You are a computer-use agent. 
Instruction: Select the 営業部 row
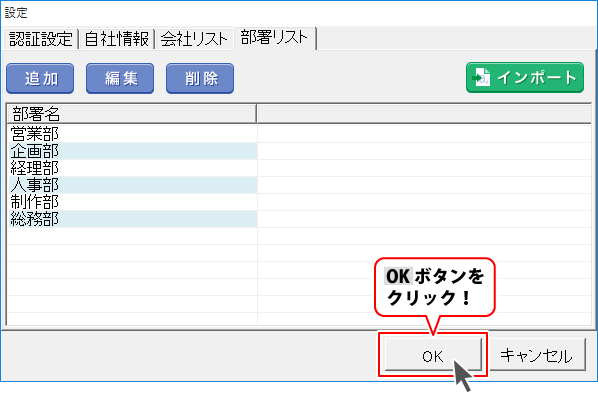pyautogui.click(x=299, y=134)
